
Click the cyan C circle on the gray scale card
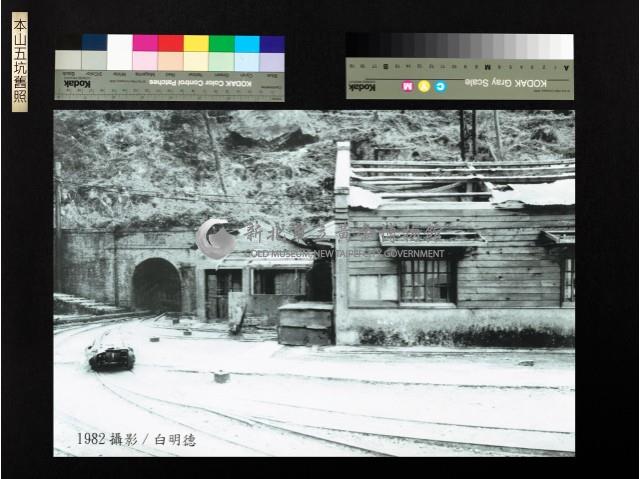(x=440, y=86)
